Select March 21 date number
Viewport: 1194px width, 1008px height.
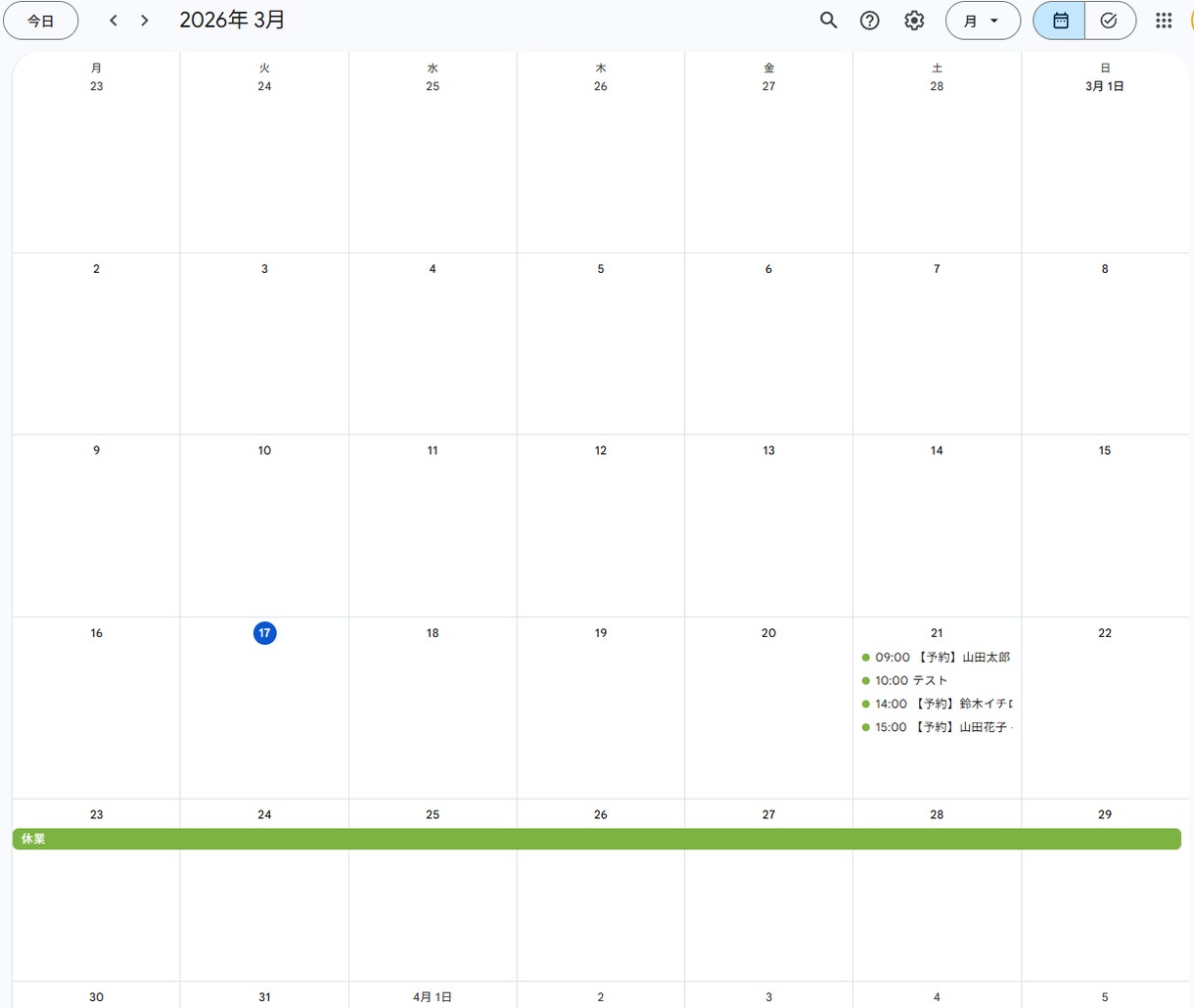pyautogui.click(x=937, y=633)
